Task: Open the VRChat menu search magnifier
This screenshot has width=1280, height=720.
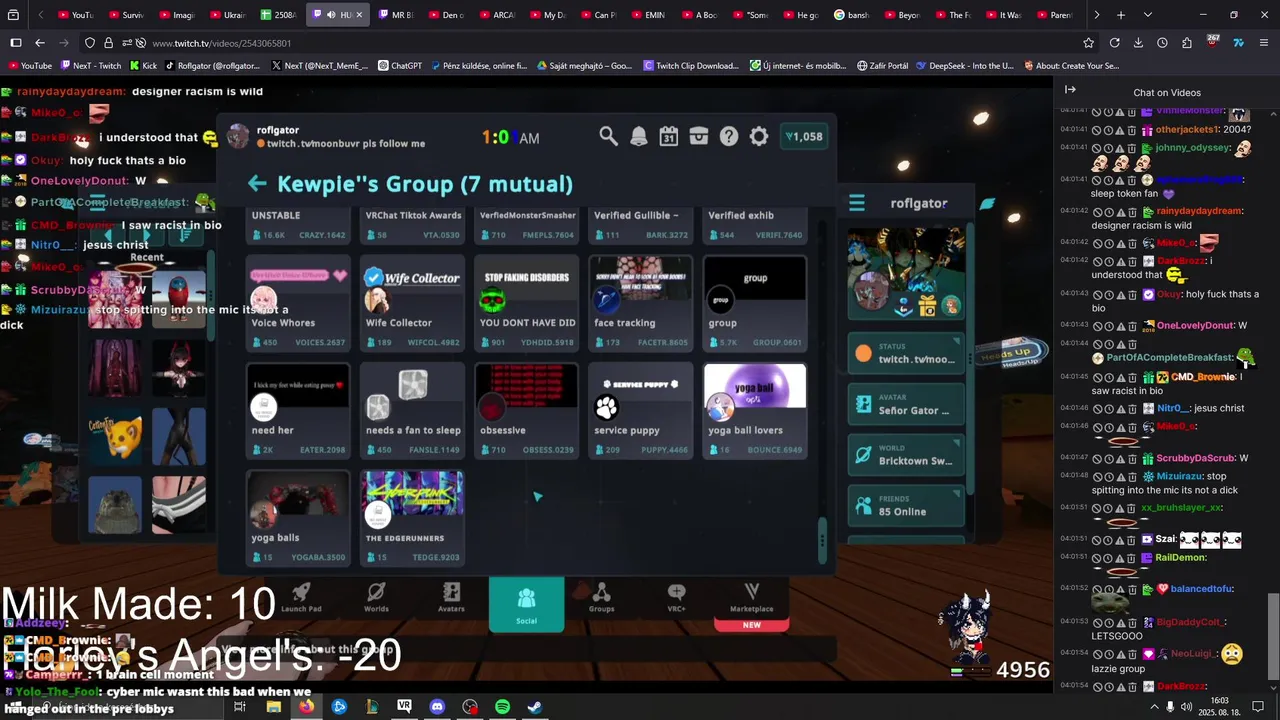Action: 608,136
